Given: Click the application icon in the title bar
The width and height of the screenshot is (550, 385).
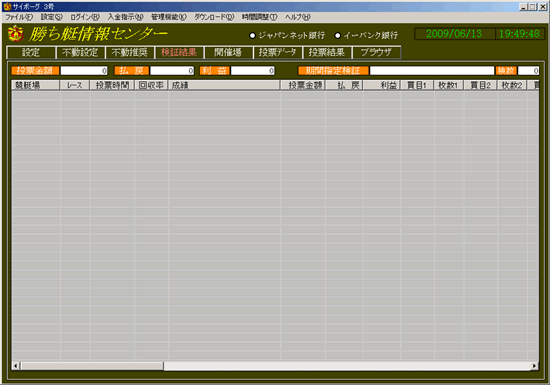Looking at the screenshot, I should [x=7, y=7].
